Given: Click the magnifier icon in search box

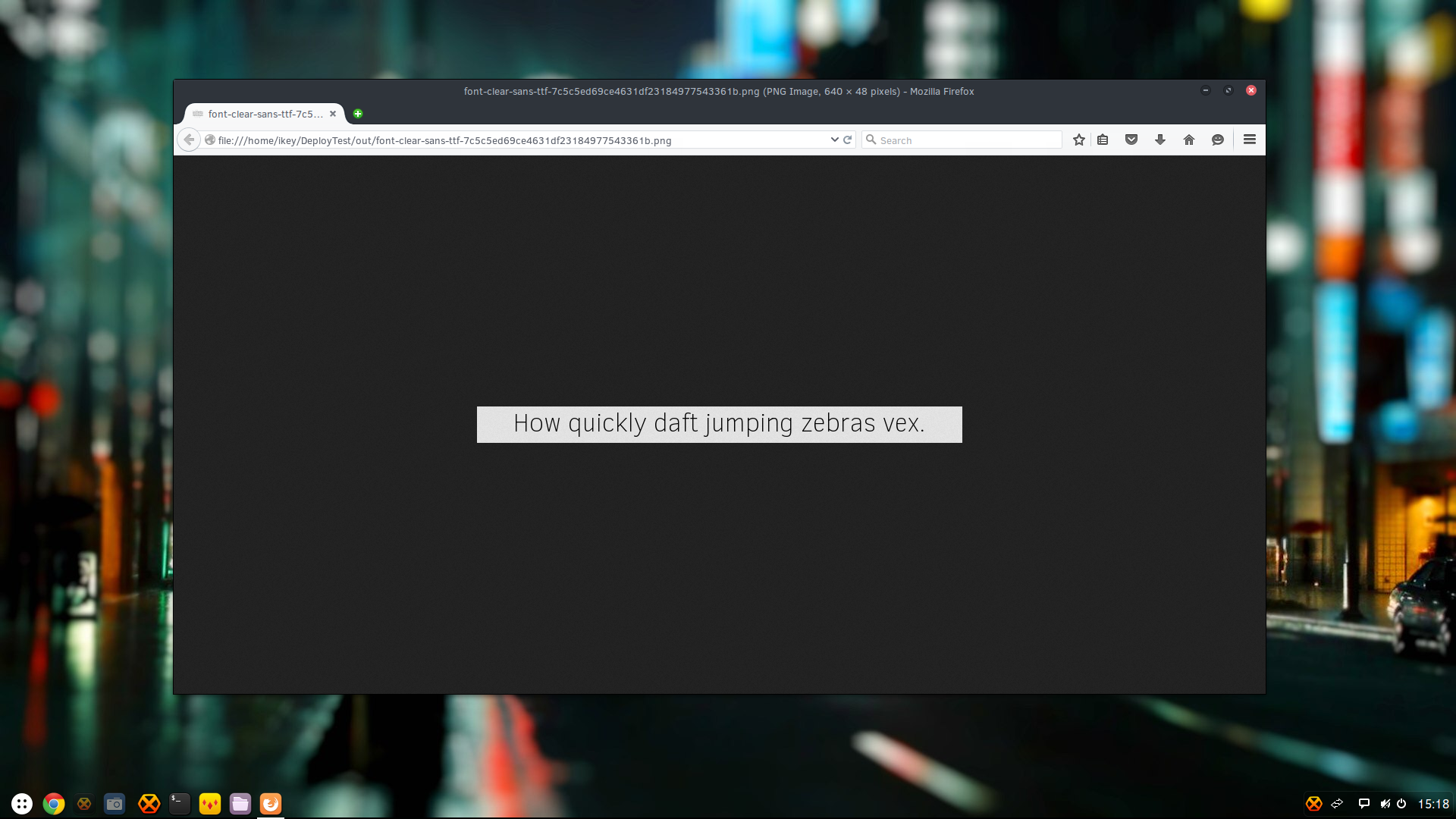Looking at the screenshot, I should tap(871, 140).
